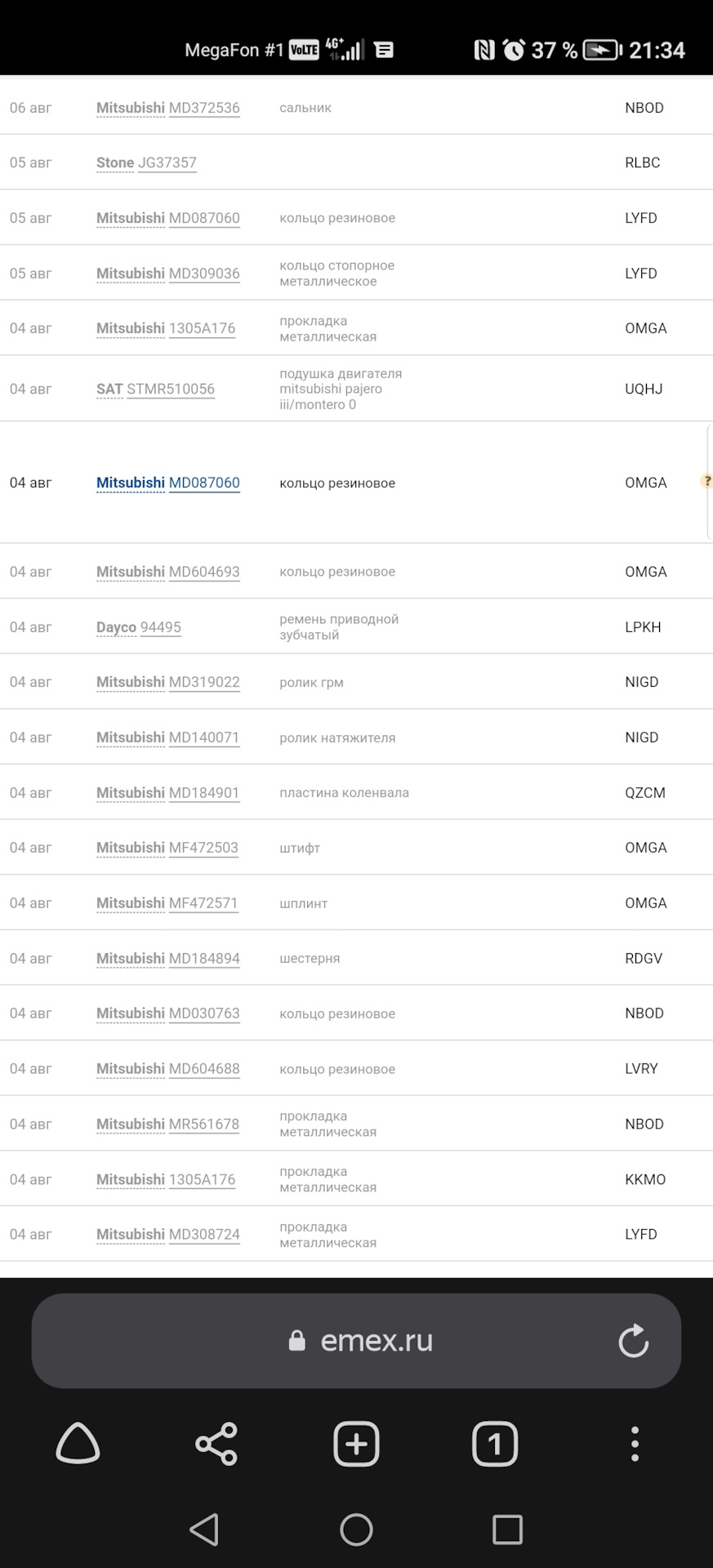Screen dimensions: 713x1568
Task: Open the tab switcher showing 1
Action: click(x=495, y=1444)
